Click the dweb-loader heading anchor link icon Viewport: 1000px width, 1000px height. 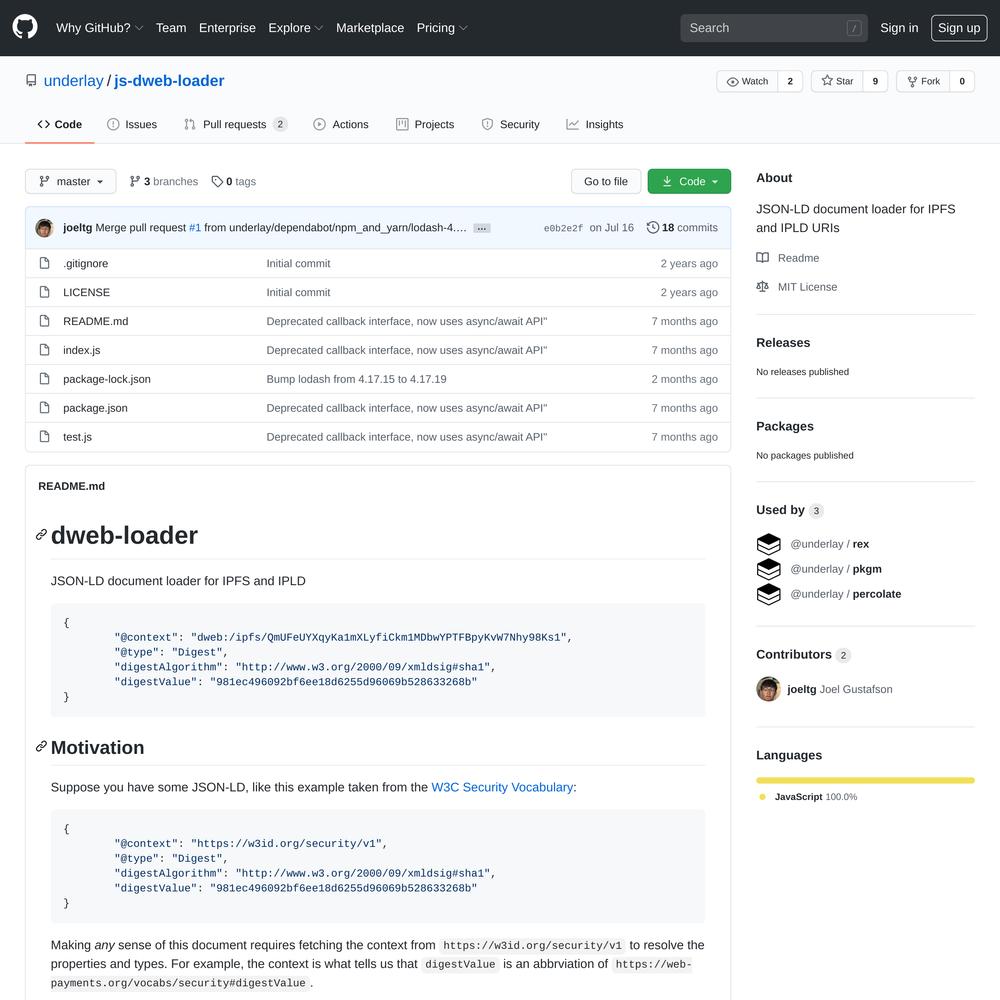coord(41,534)
